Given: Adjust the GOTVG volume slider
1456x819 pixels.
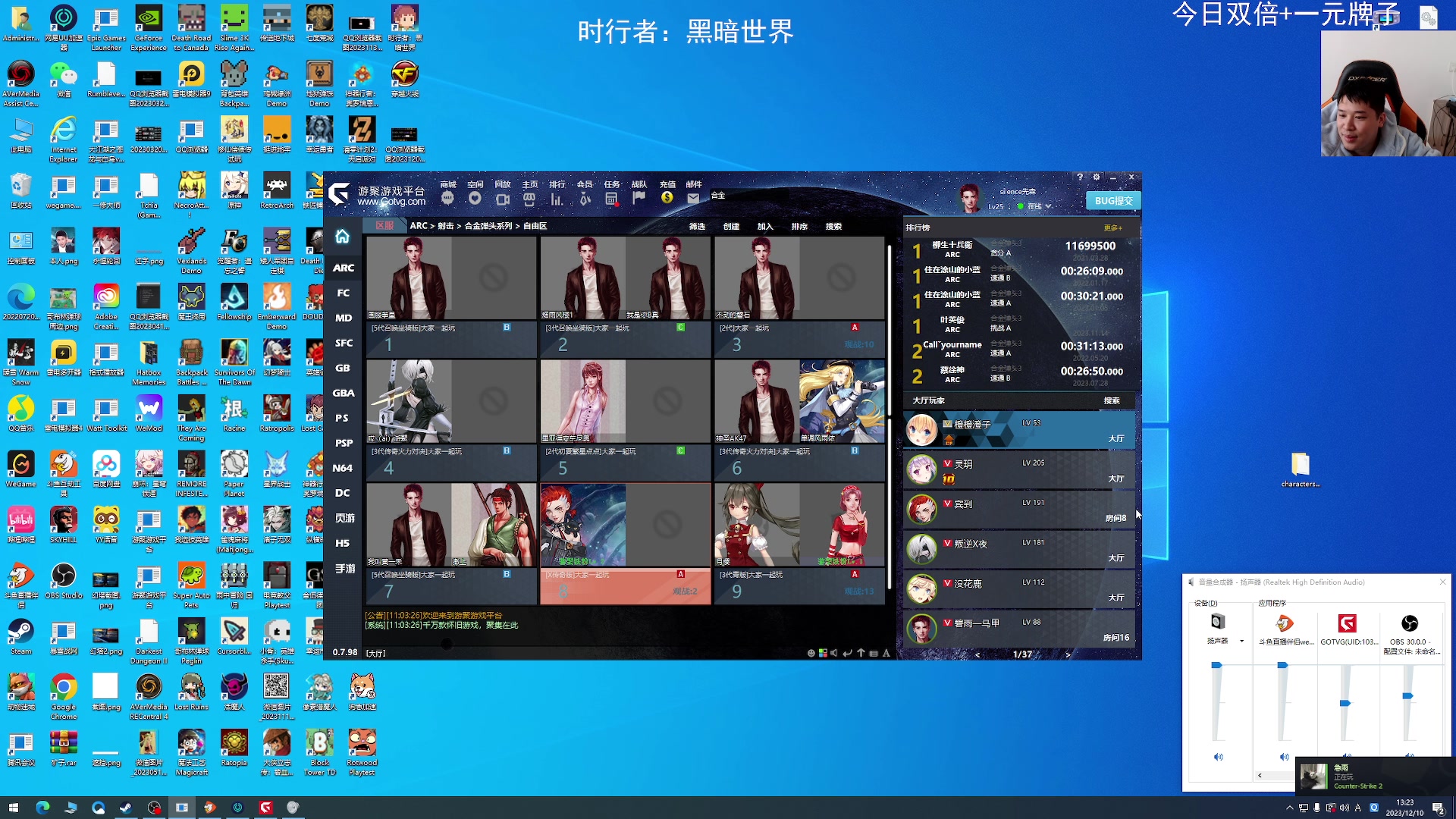Looking at the screenshot, I should point(1345,704).
